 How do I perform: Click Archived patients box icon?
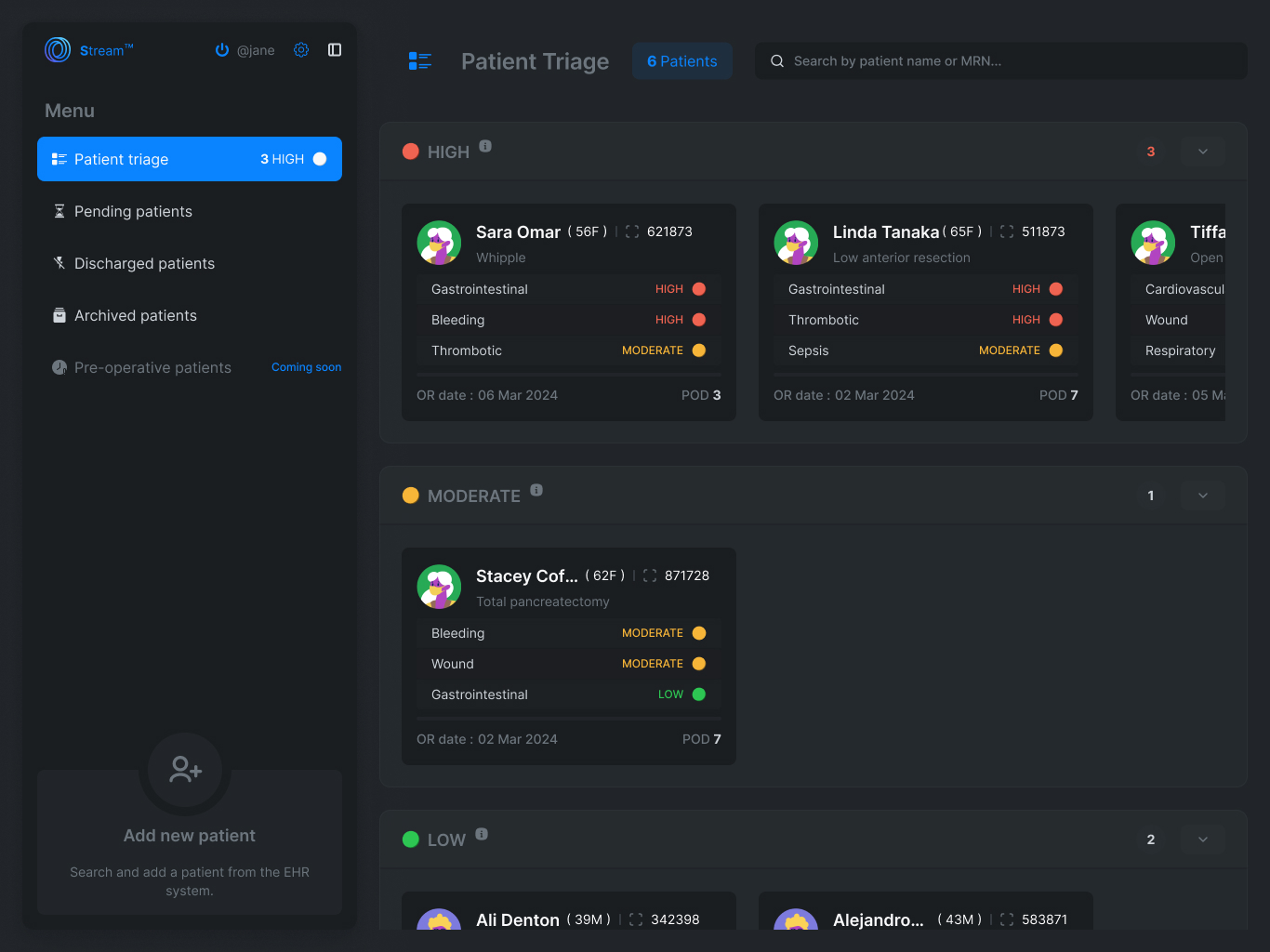(x=60, y=315)
